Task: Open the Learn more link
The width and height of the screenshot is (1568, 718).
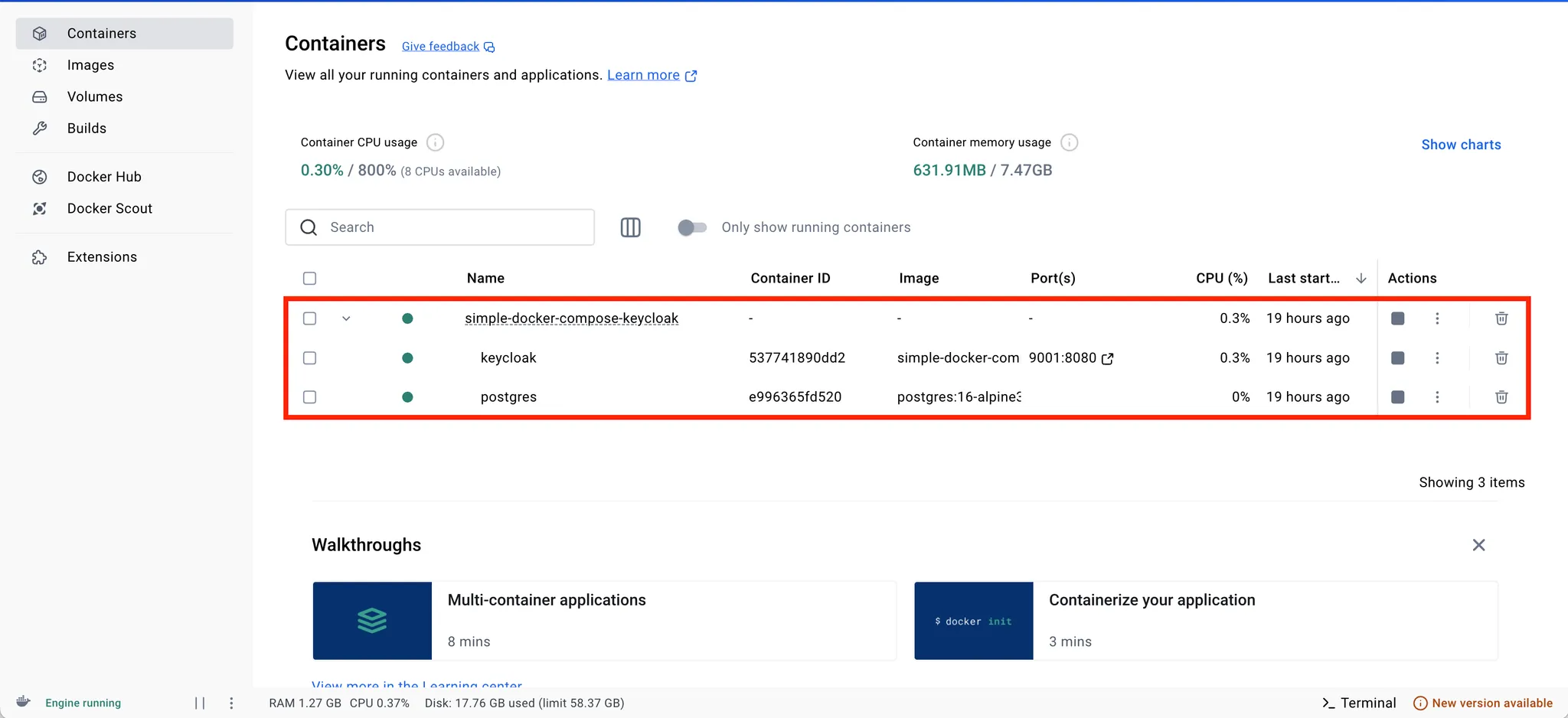Action: (652, 75)
